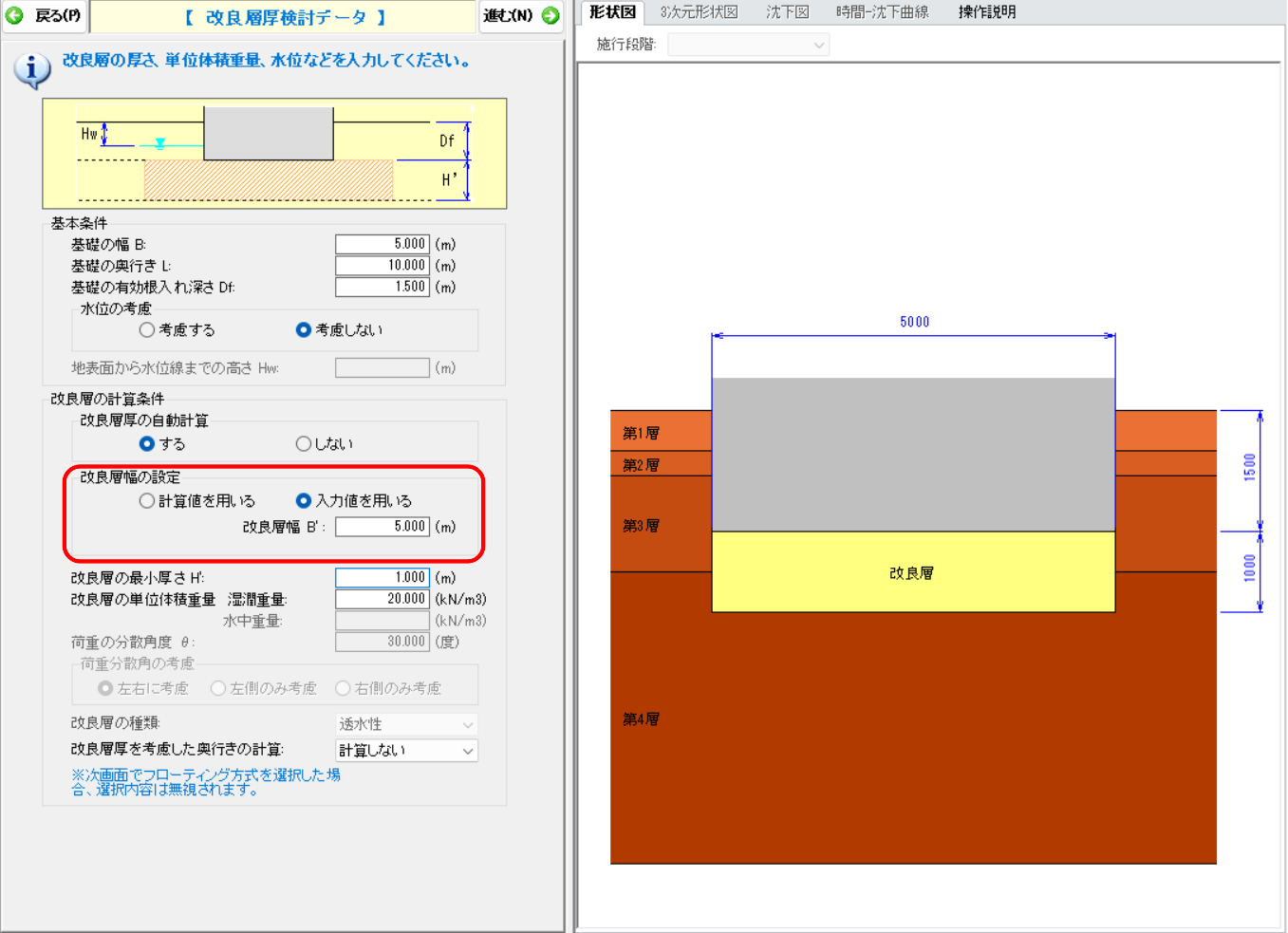This screenshot has height=933, width=1288.
Task: Click the 改良層幅 B' input field
Action: click(x=382, y=527)
